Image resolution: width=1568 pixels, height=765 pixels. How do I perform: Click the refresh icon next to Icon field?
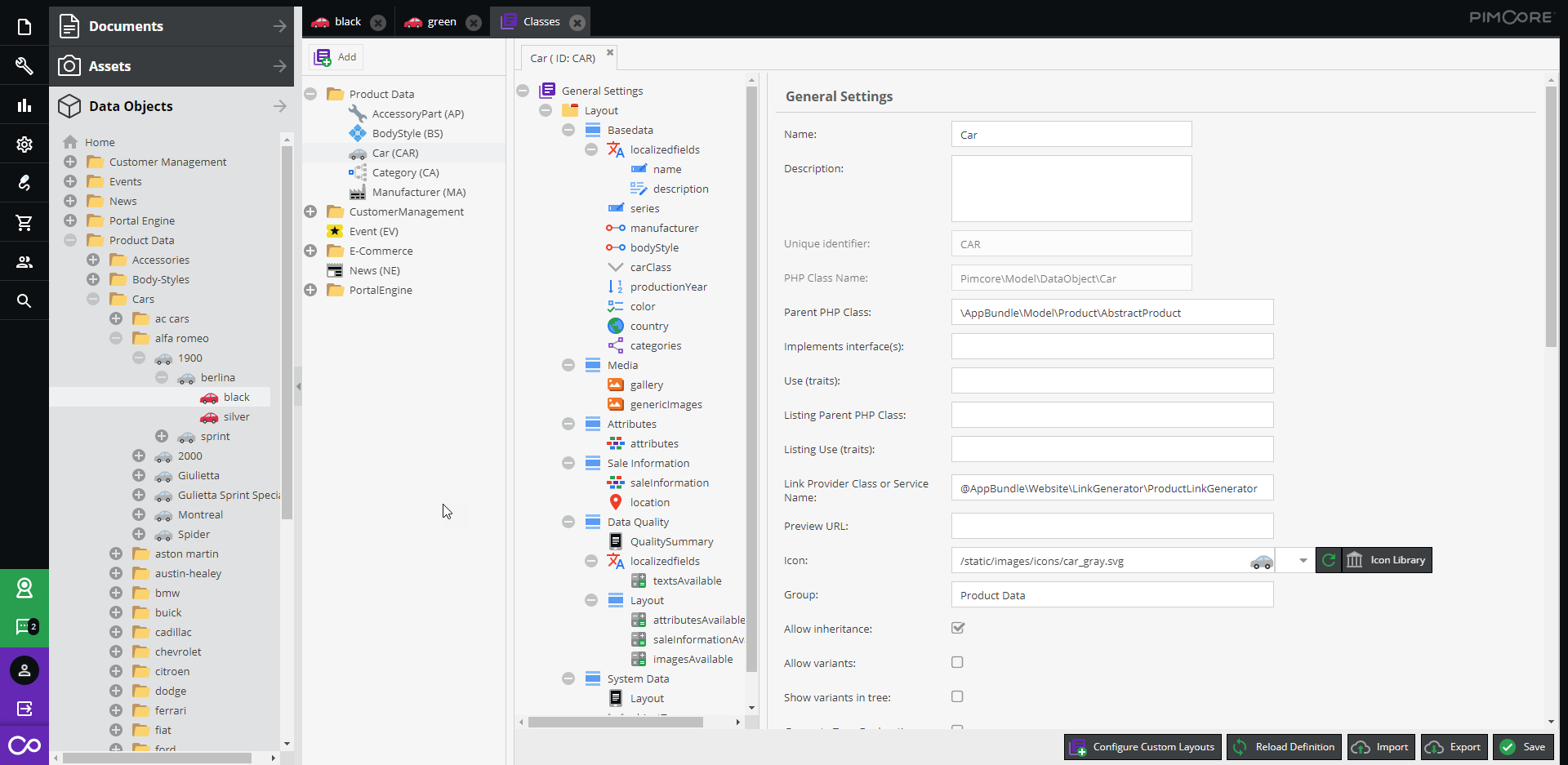click(x=1329, y=560)
